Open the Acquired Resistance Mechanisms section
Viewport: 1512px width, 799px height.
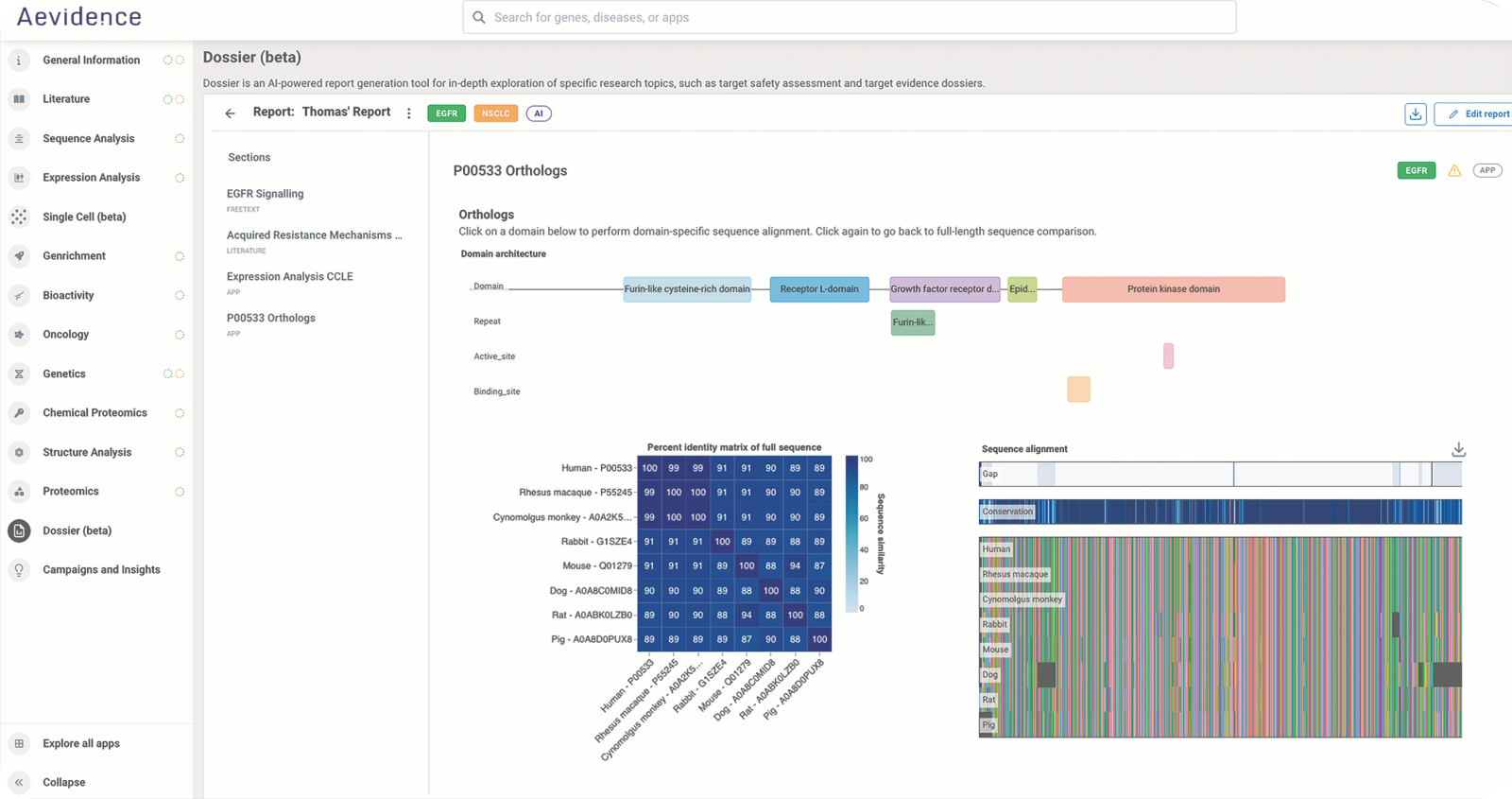[x=315, y=235]
